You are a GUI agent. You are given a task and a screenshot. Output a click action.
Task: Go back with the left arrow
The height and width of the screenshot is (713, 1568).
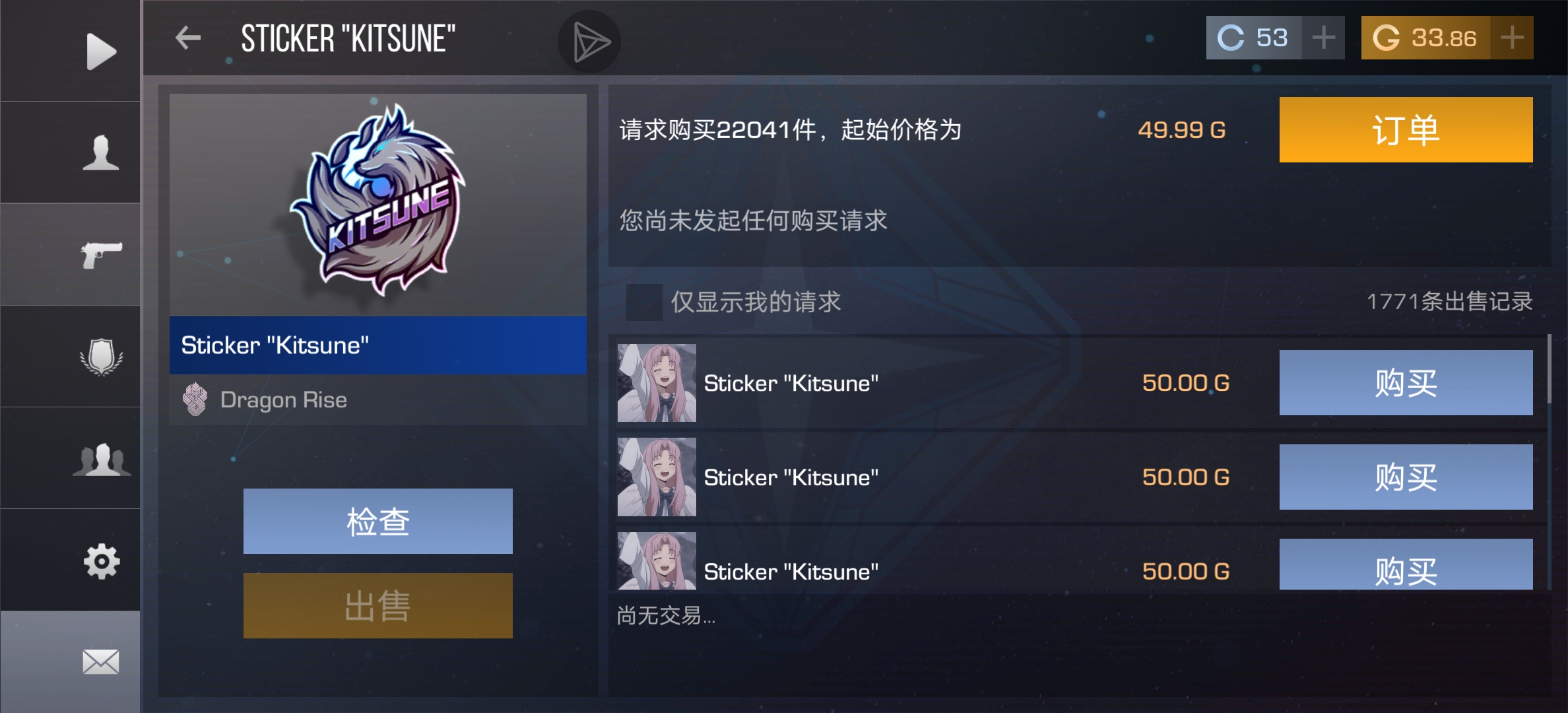188,38
